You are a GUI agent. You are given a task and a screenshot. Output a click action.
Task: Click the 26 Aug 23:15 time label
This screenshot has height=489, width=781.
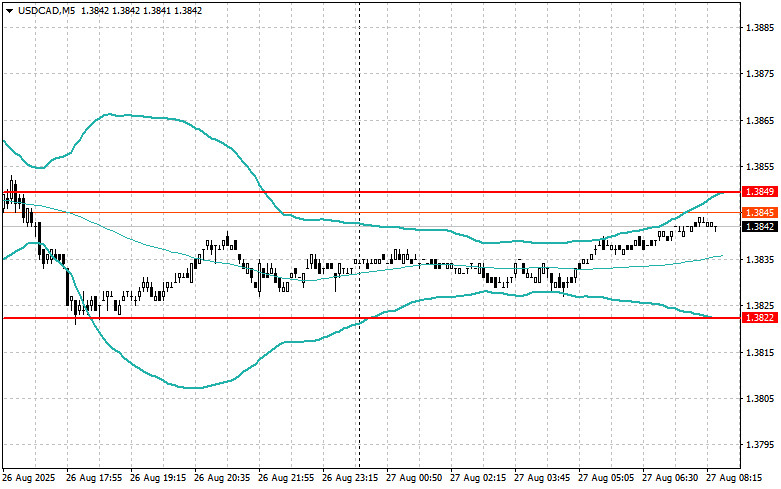point(350,478)
